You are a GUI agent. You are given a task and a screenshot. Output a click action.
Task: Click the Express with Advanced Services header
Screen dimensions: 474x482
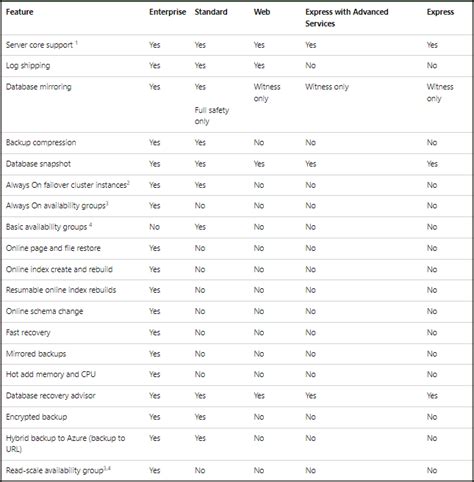click(347, 18)
